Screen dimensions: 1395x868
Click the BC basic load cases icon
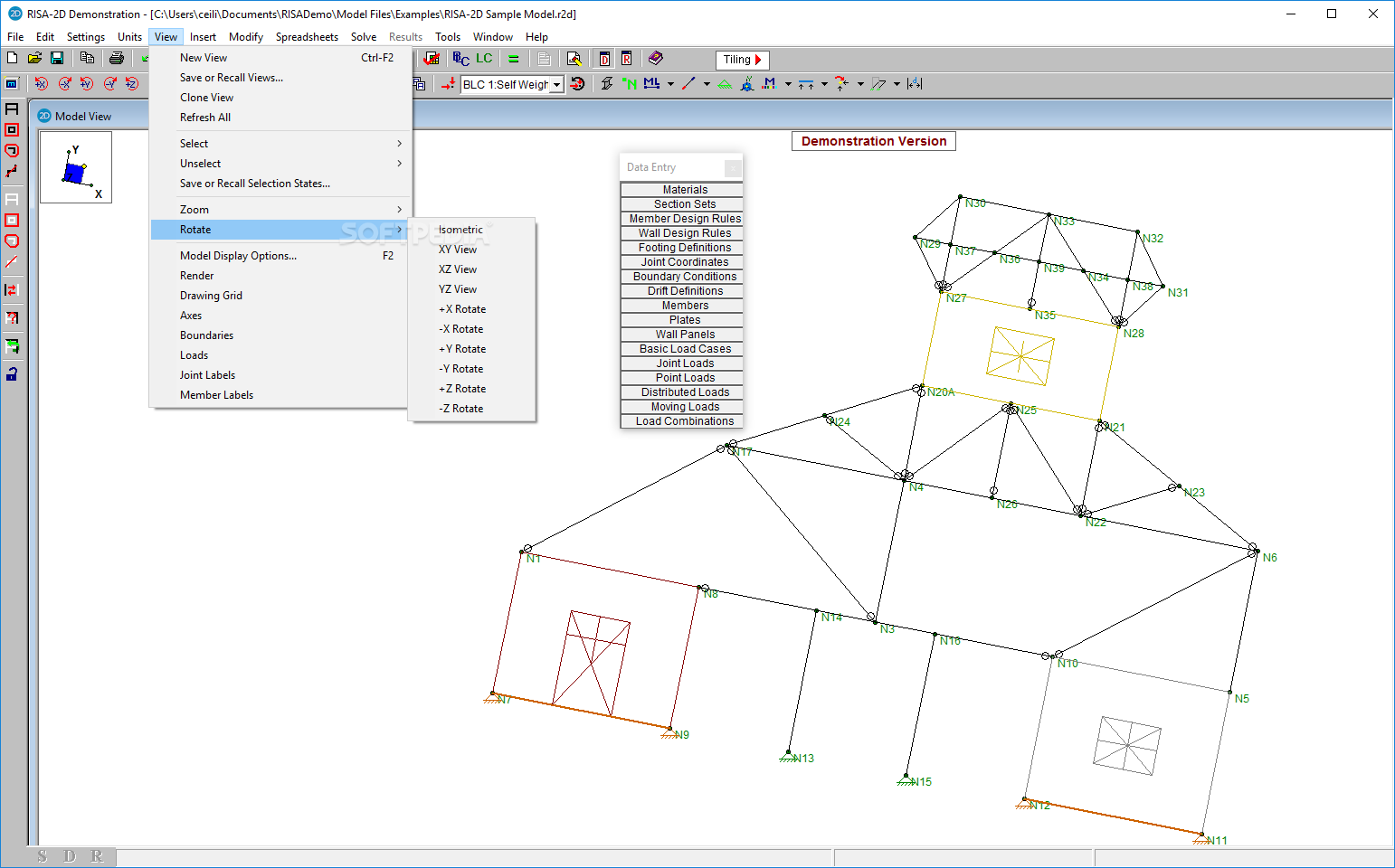460,59
